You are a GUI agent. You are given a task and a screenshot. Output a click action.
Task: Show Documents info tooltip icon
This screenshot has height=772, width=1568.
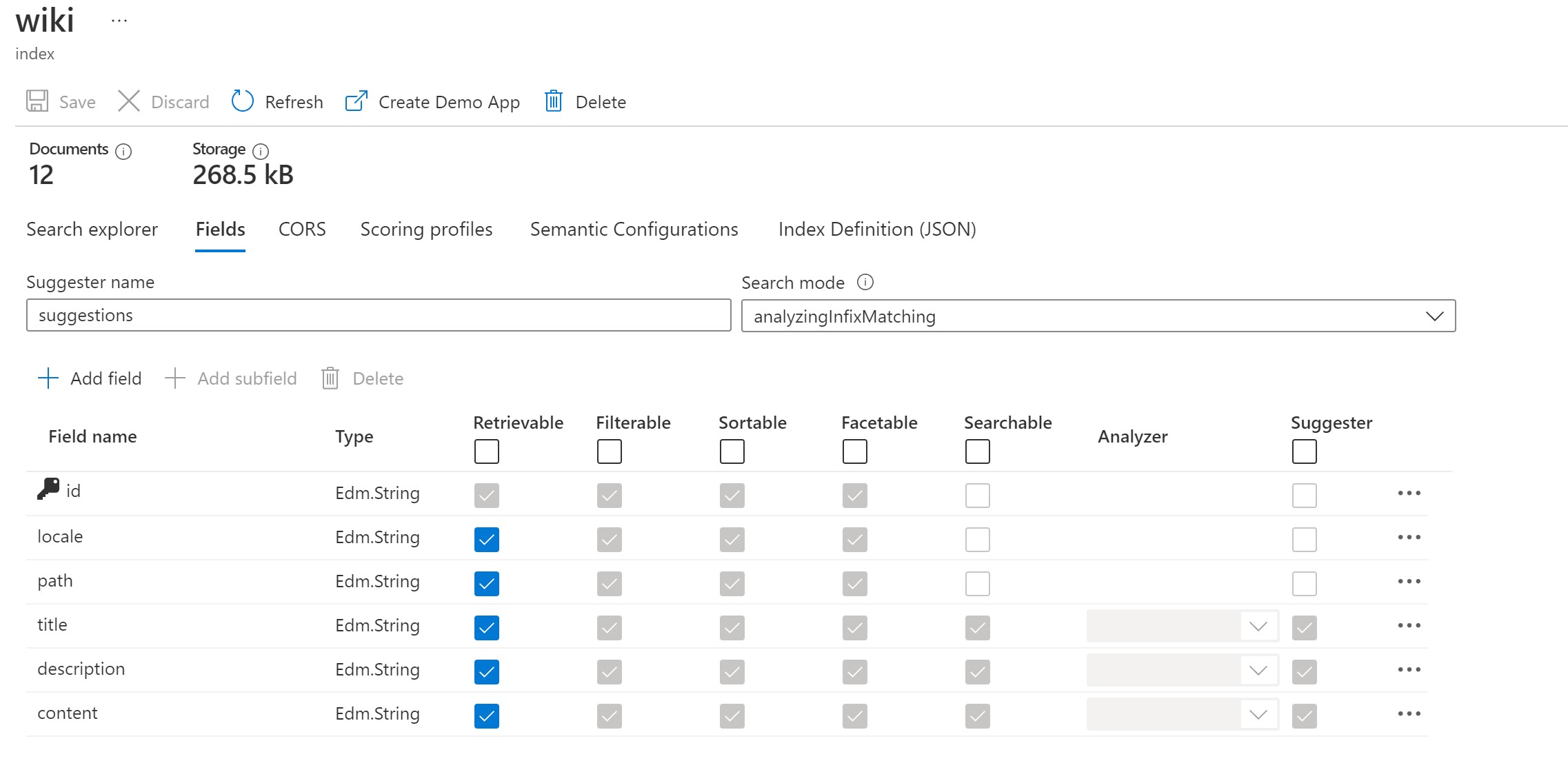click(123, 151)
